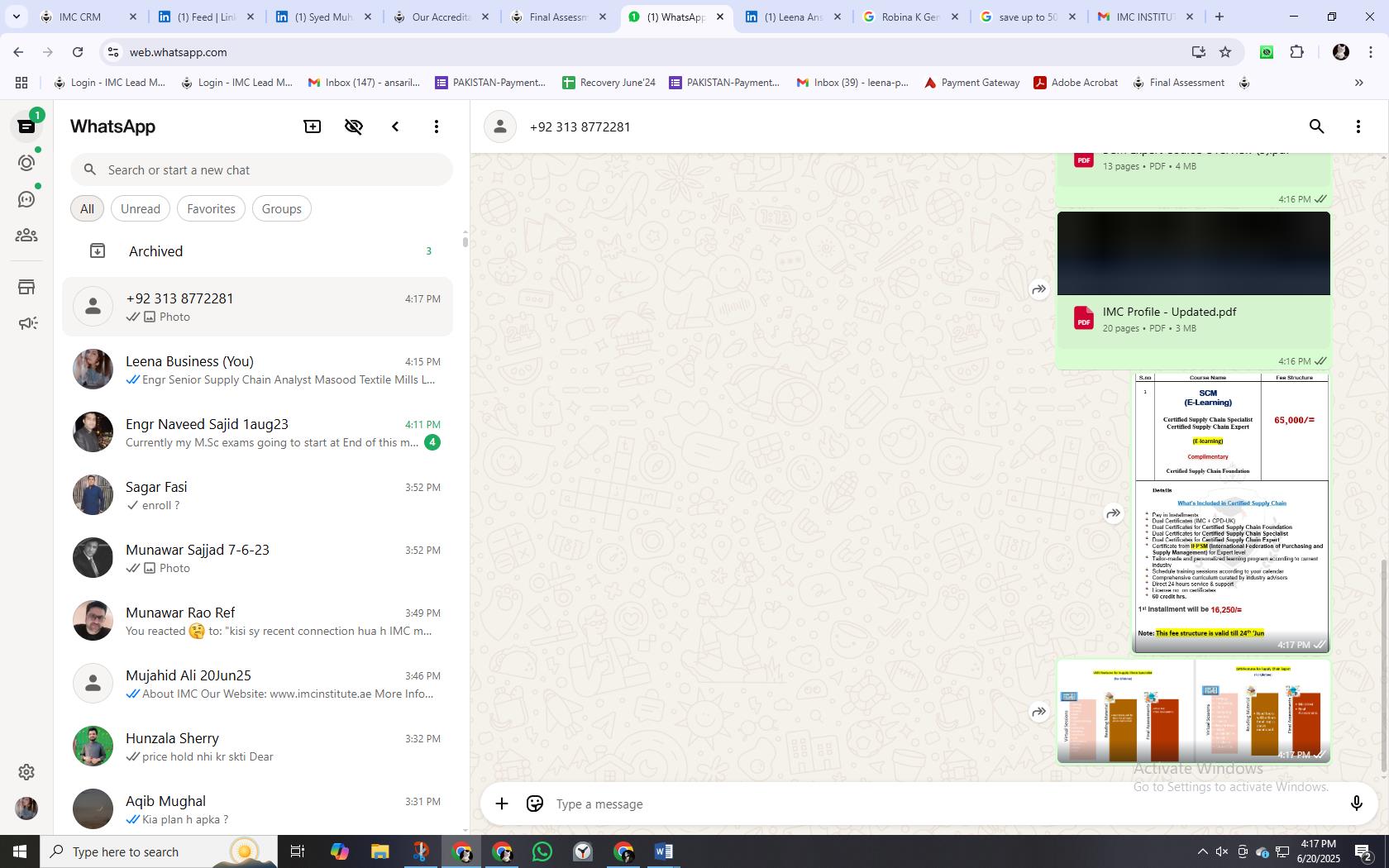Image resolution: width=1389 pixels, height=868 pixels.
Task: Open the Channels sidebar icon
Action: (x=26, y=199)
